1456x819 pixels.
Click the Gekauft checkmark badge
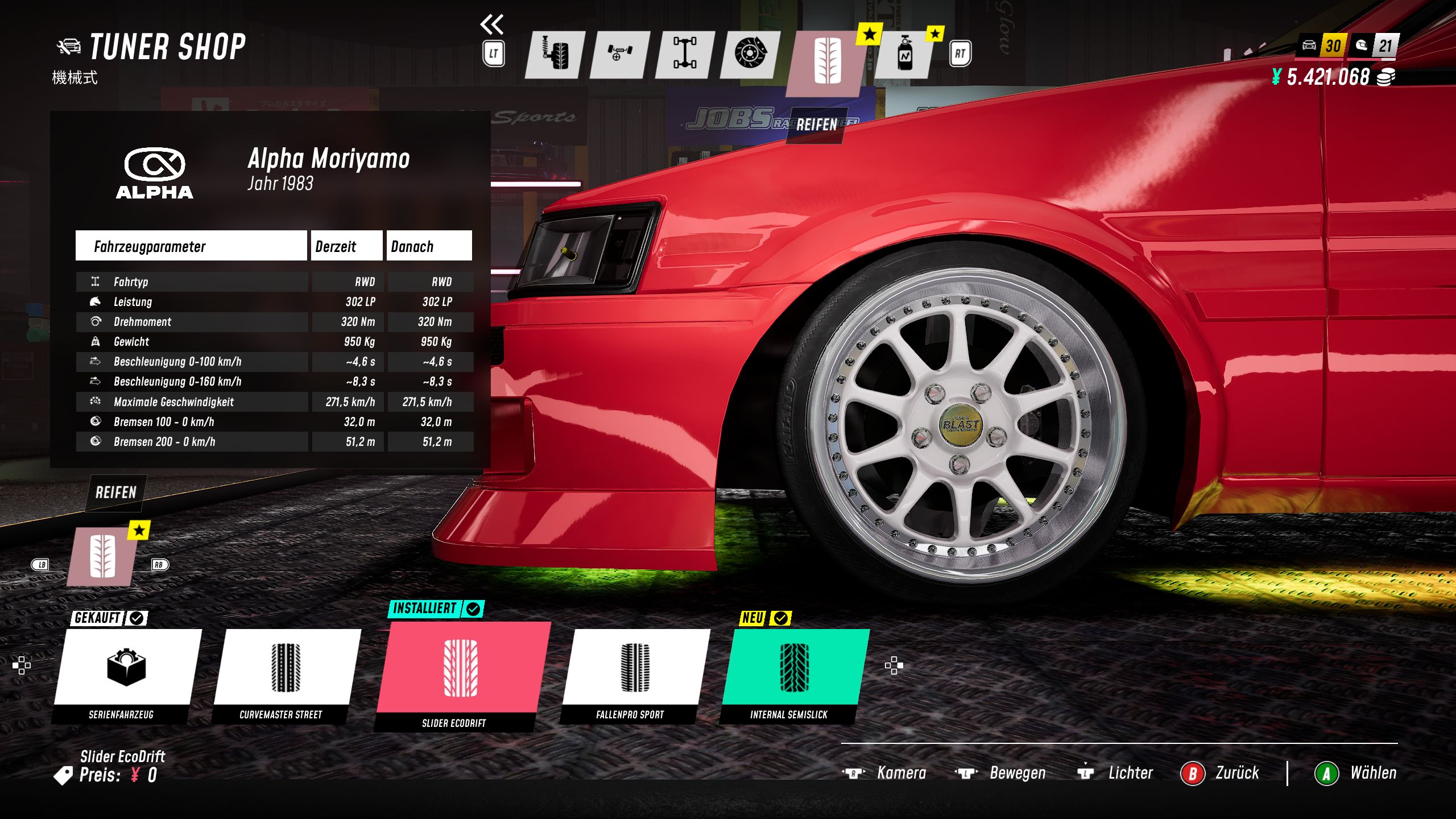[137, 618]
